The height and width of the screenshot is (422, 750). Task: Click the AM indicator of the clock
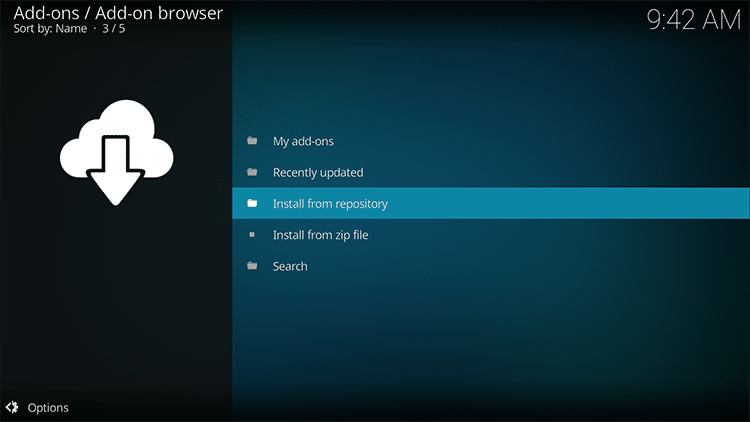tap(724, 20)
